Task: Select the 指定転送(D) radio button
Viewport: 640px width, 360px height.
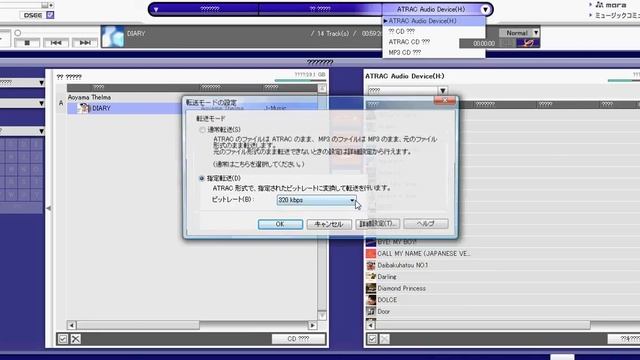Action: [202, 178]
